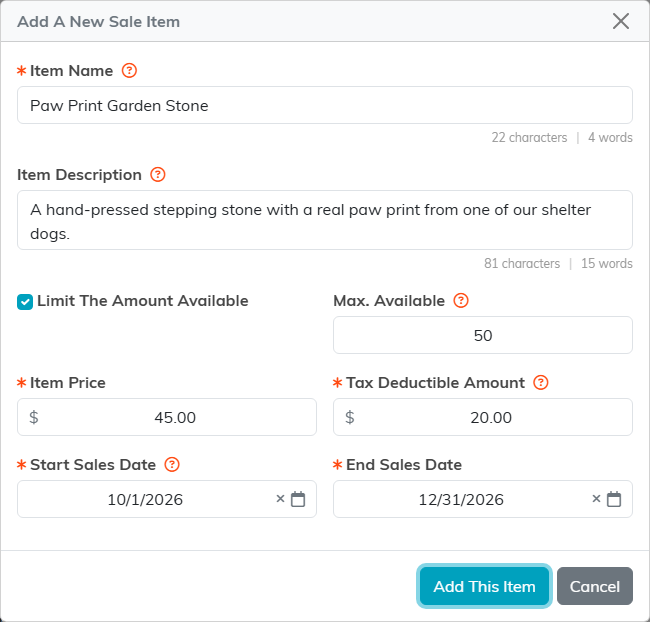Select the Max. Available field showing 50
This screenshot has width=650, height=622.
tap(483, 335)
